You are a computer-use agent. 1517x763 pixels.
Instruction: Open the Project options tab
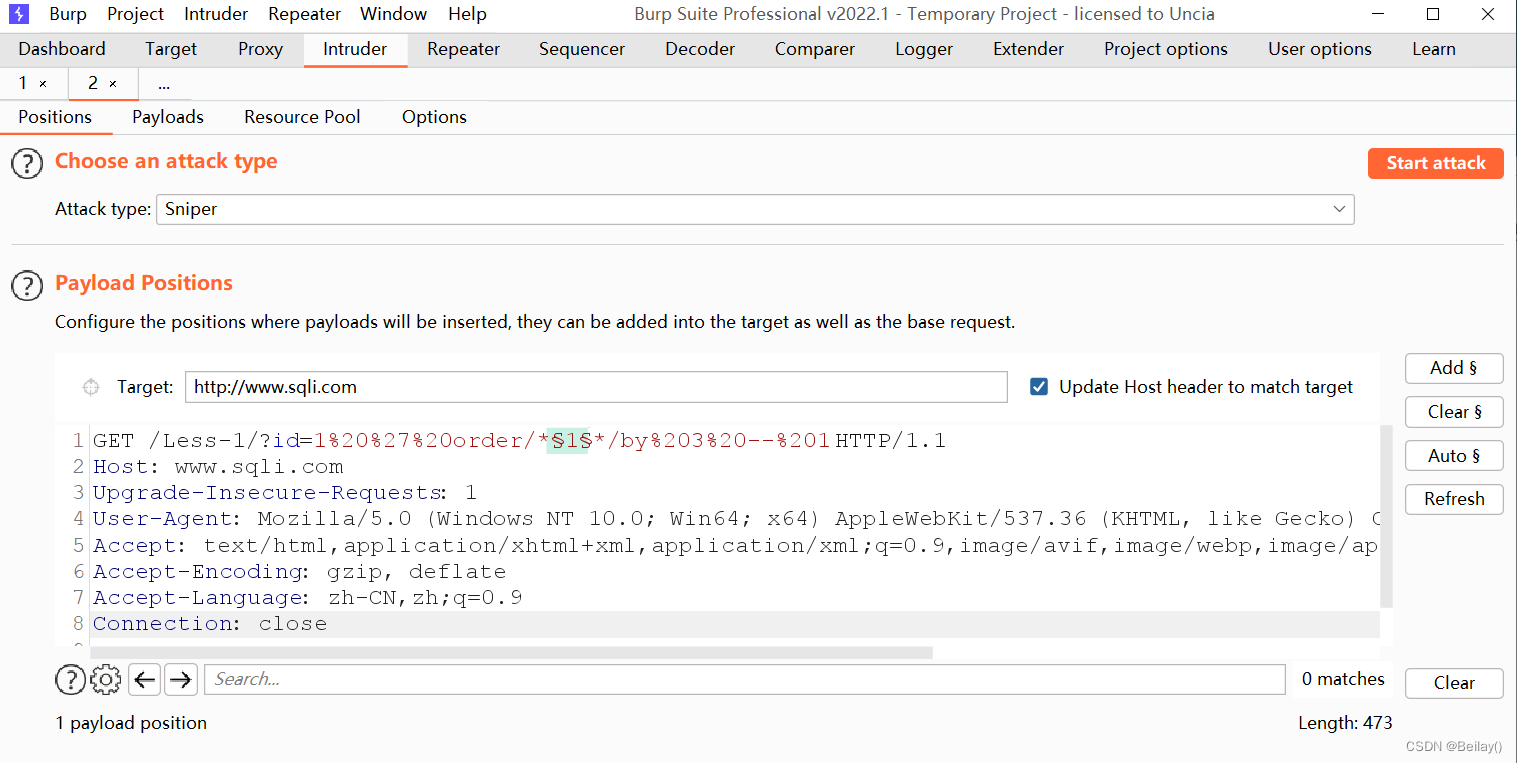(1166, 49)
